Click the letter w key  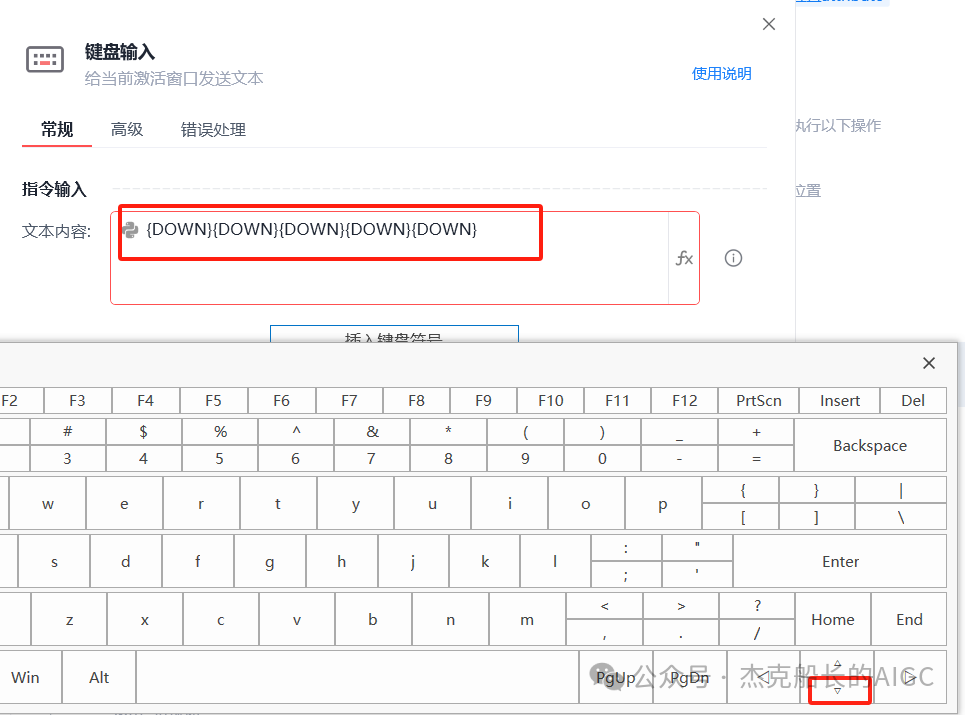pyautogui.click(x=47, y=503)
